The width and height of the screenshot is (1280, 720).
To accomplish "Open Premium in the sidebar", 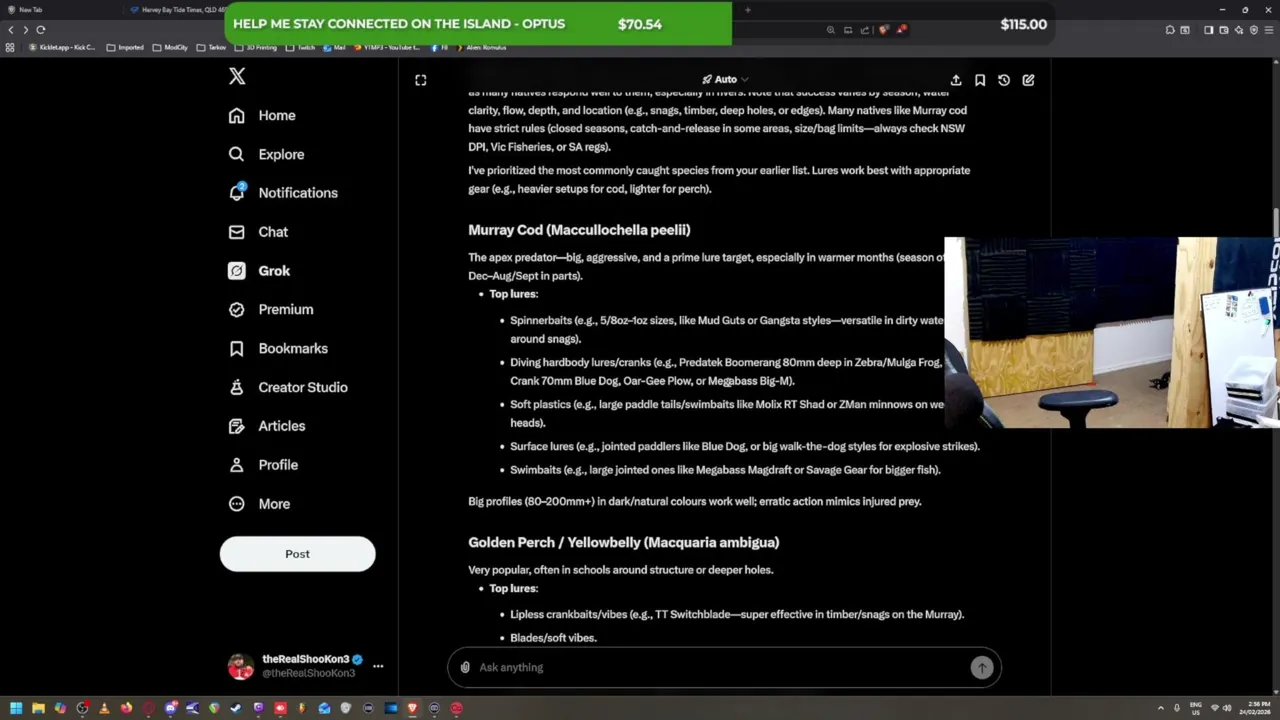I will click(270, 310).
